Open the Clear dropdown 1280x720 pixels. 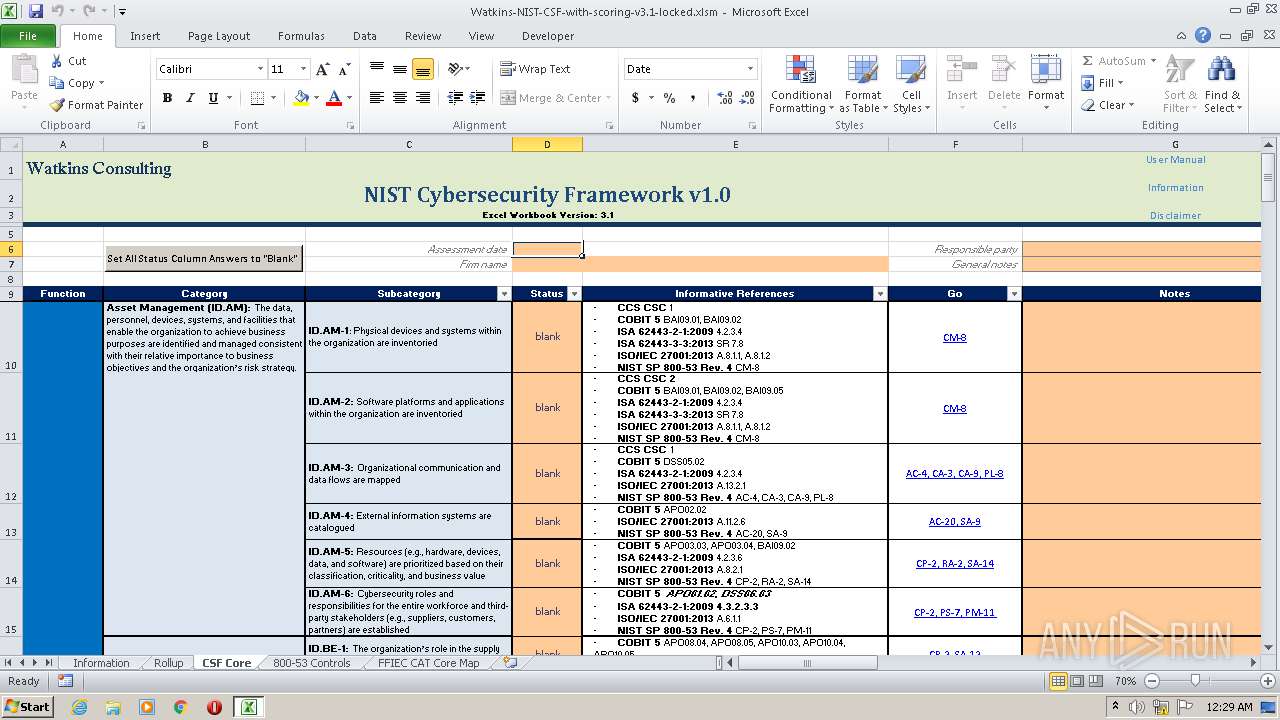1108,105
